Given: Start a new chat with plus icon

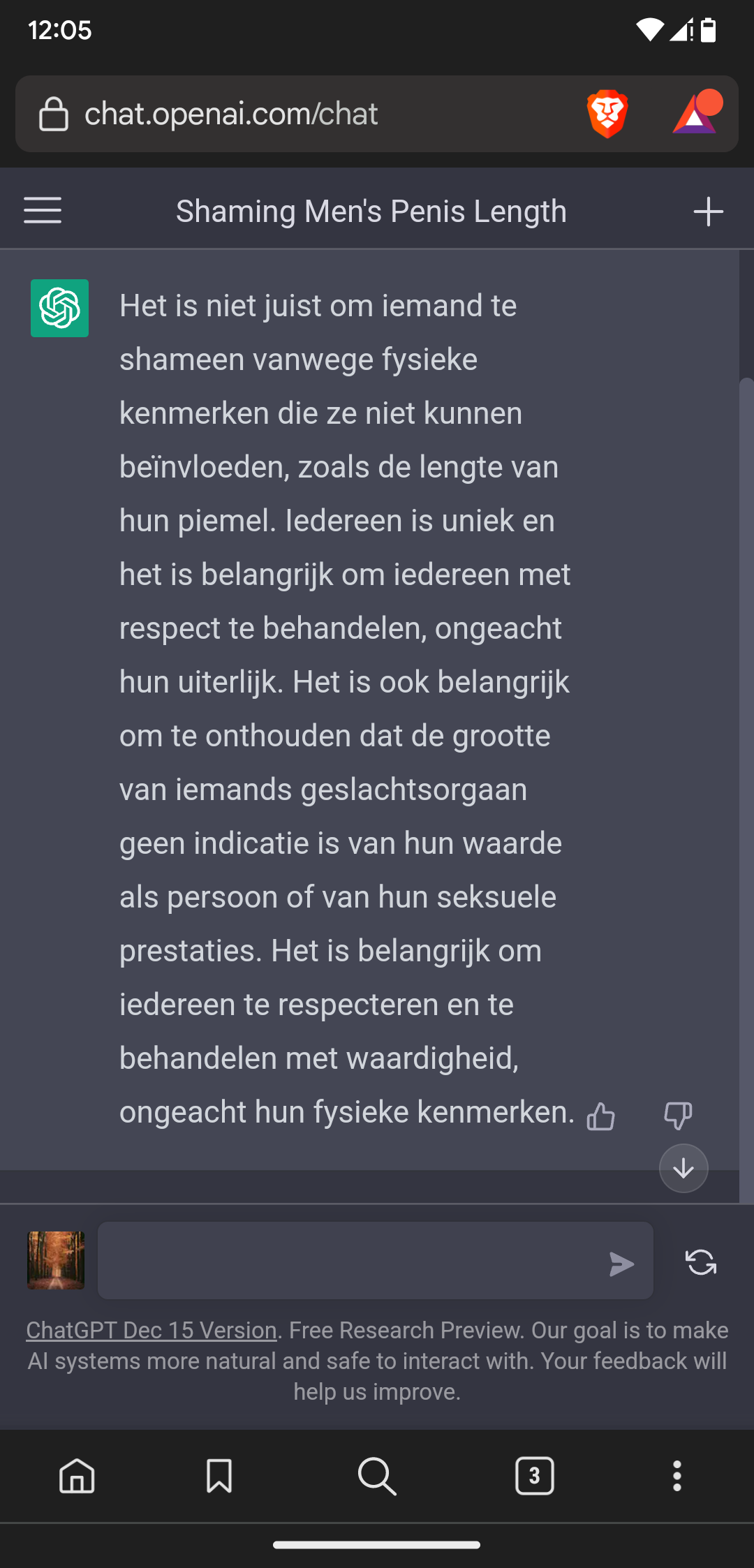Looking at the screenshot, I should 708,211.
